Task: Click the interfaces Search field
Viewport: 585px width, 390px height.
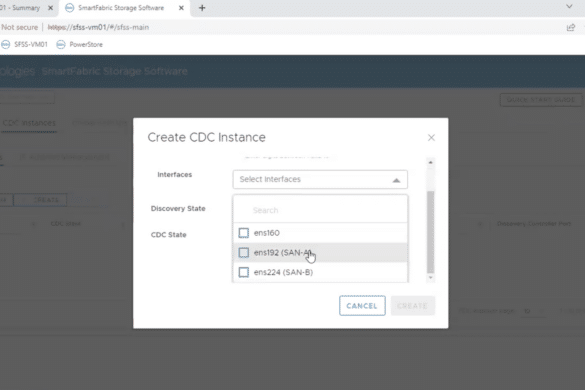Action: 320,210
